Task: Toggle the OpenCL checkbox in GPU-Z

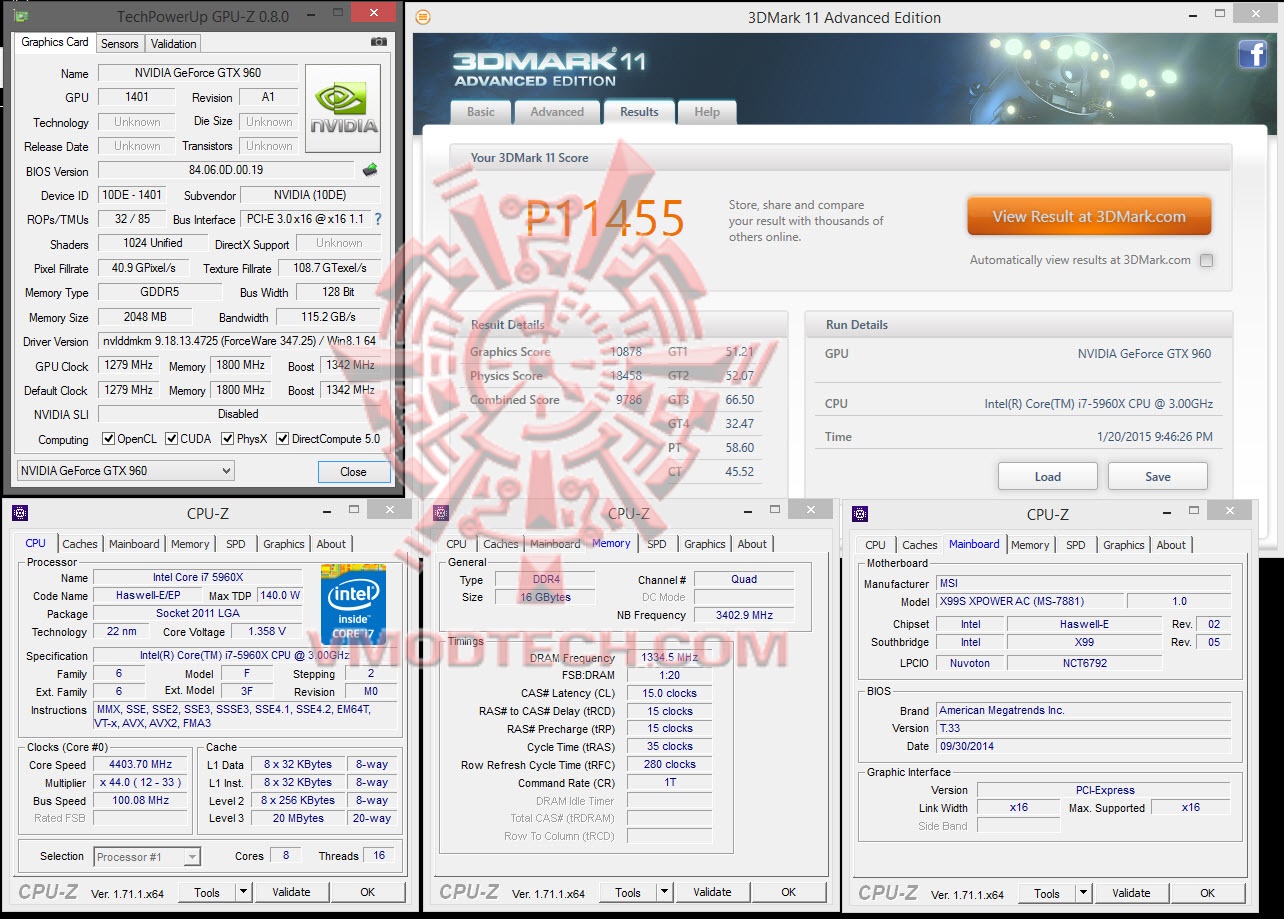Action: (109, 439)
